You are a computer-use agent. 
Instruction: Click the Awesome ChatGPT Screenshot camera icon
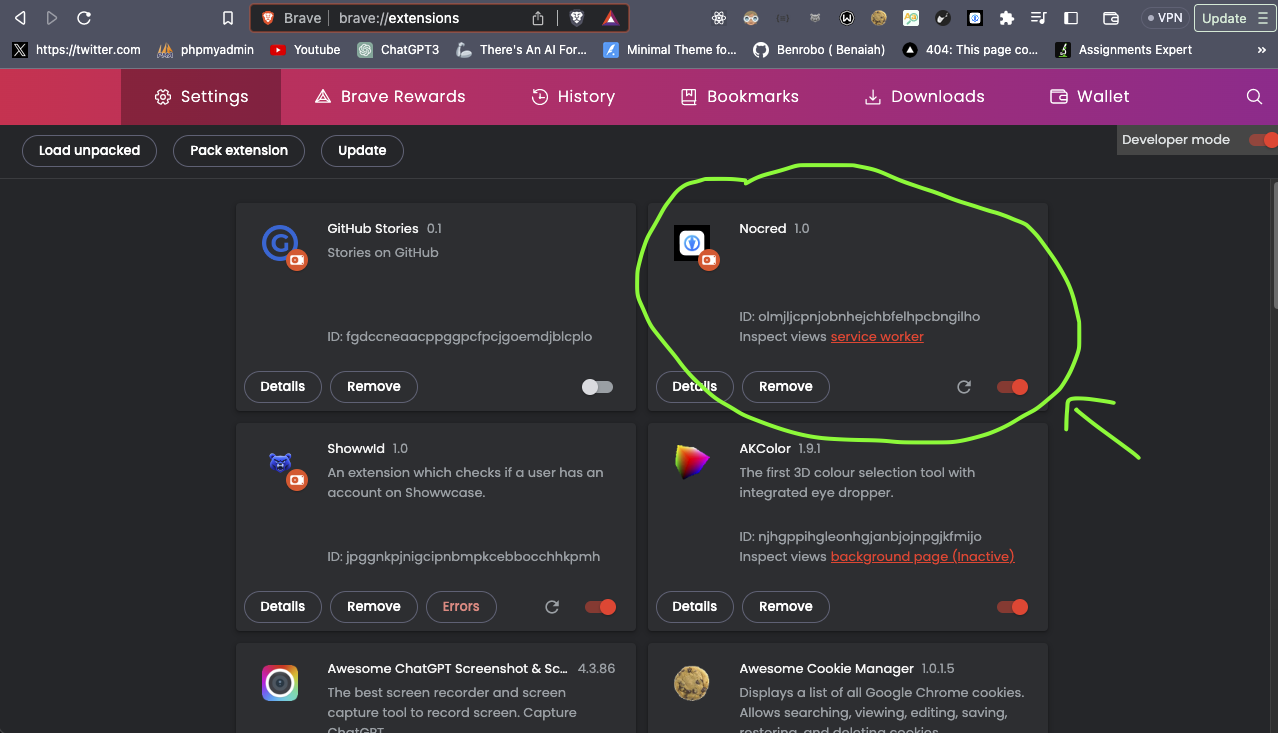pos(280,683)
